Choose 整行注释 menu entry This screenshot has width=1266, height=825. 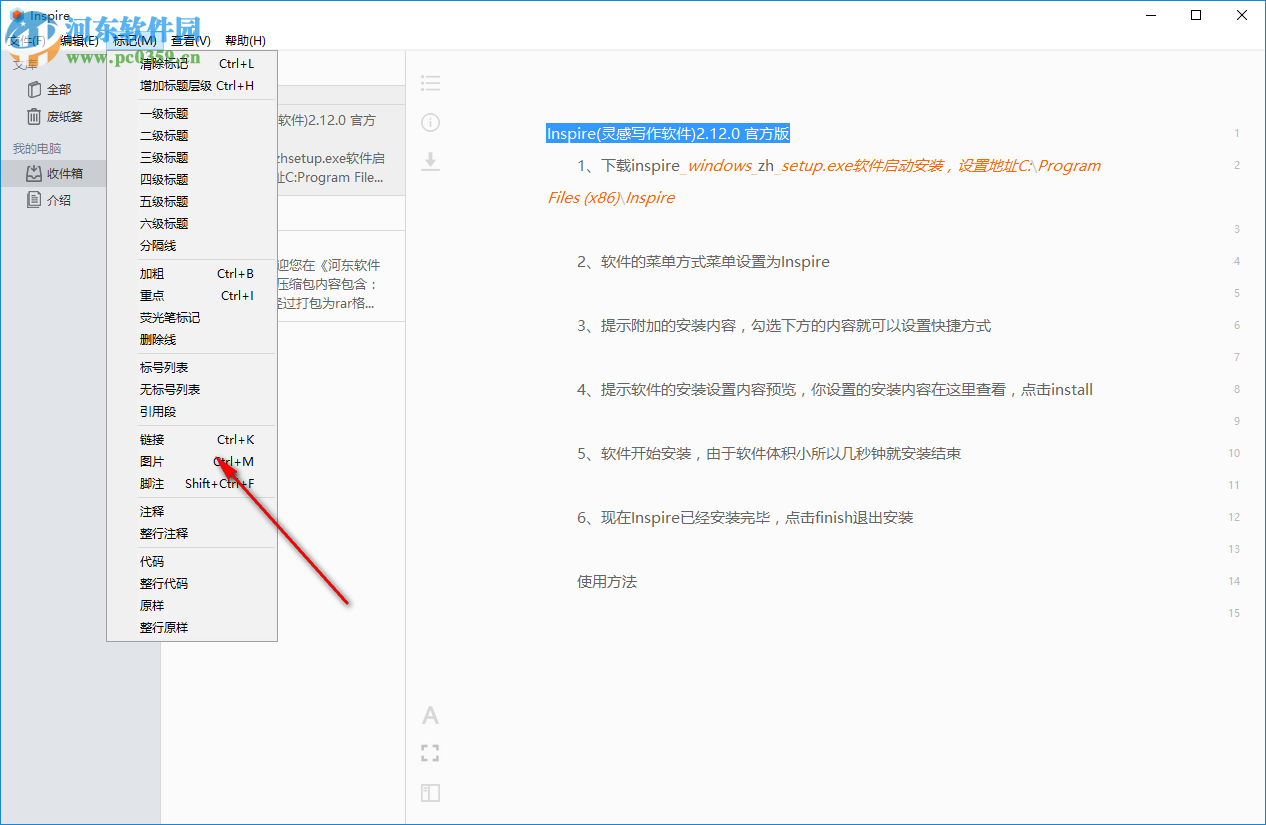click(x=192, y=534)
